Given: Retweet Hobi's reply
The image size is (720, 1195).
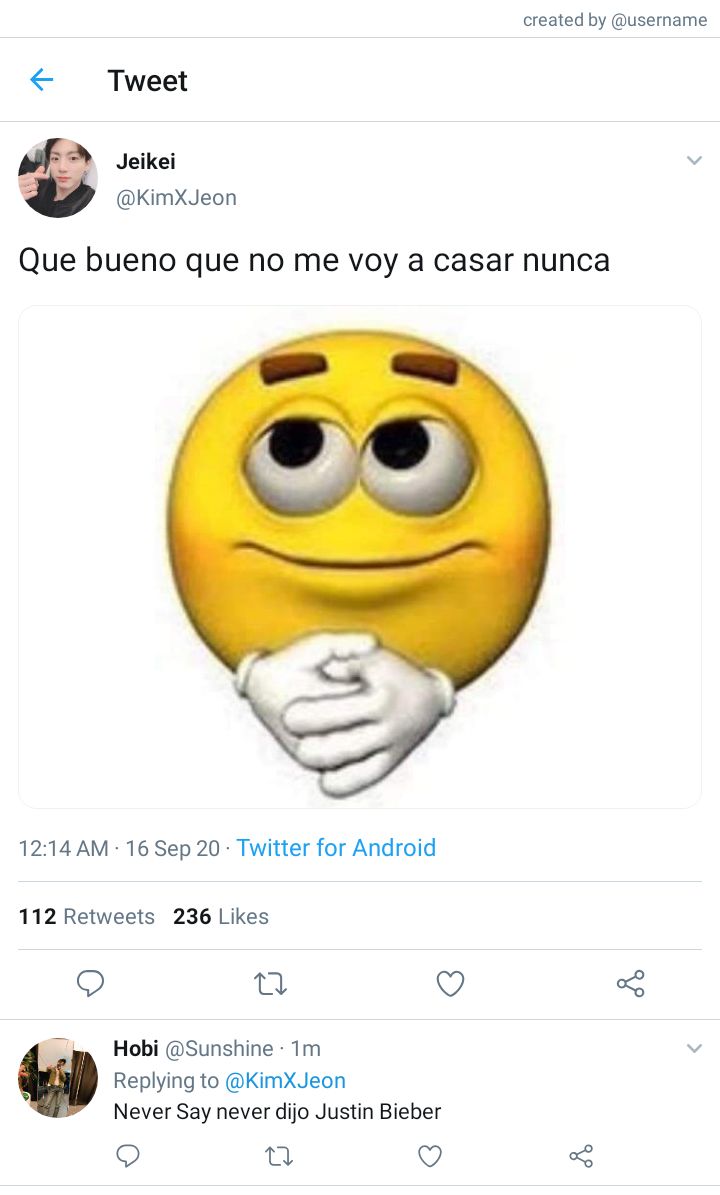Looking at the screenshot, I should point(279,1157).
